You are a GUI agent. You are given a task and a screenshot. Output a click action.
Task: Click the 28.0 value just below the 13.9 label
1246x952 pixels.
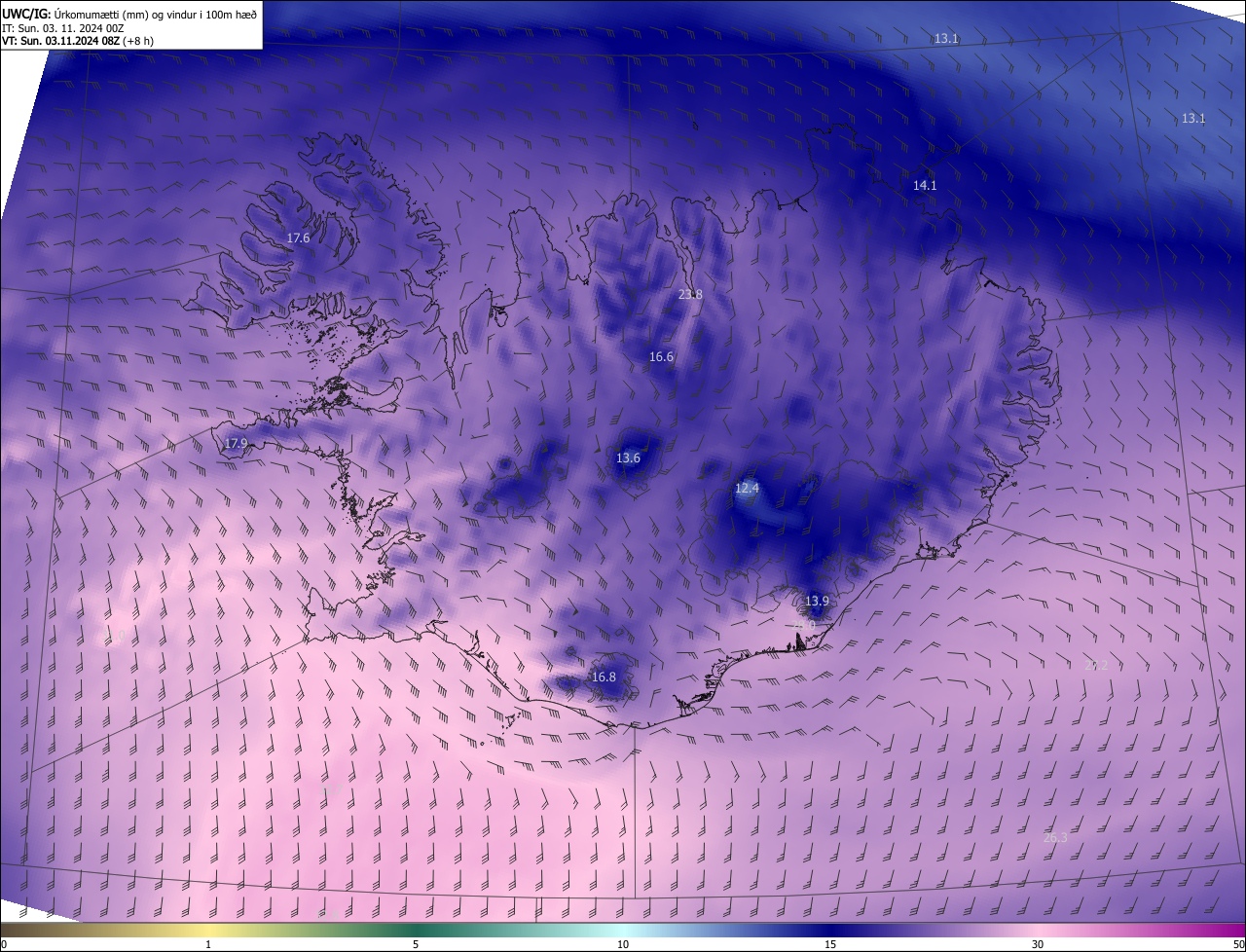(x=804, y=624)
